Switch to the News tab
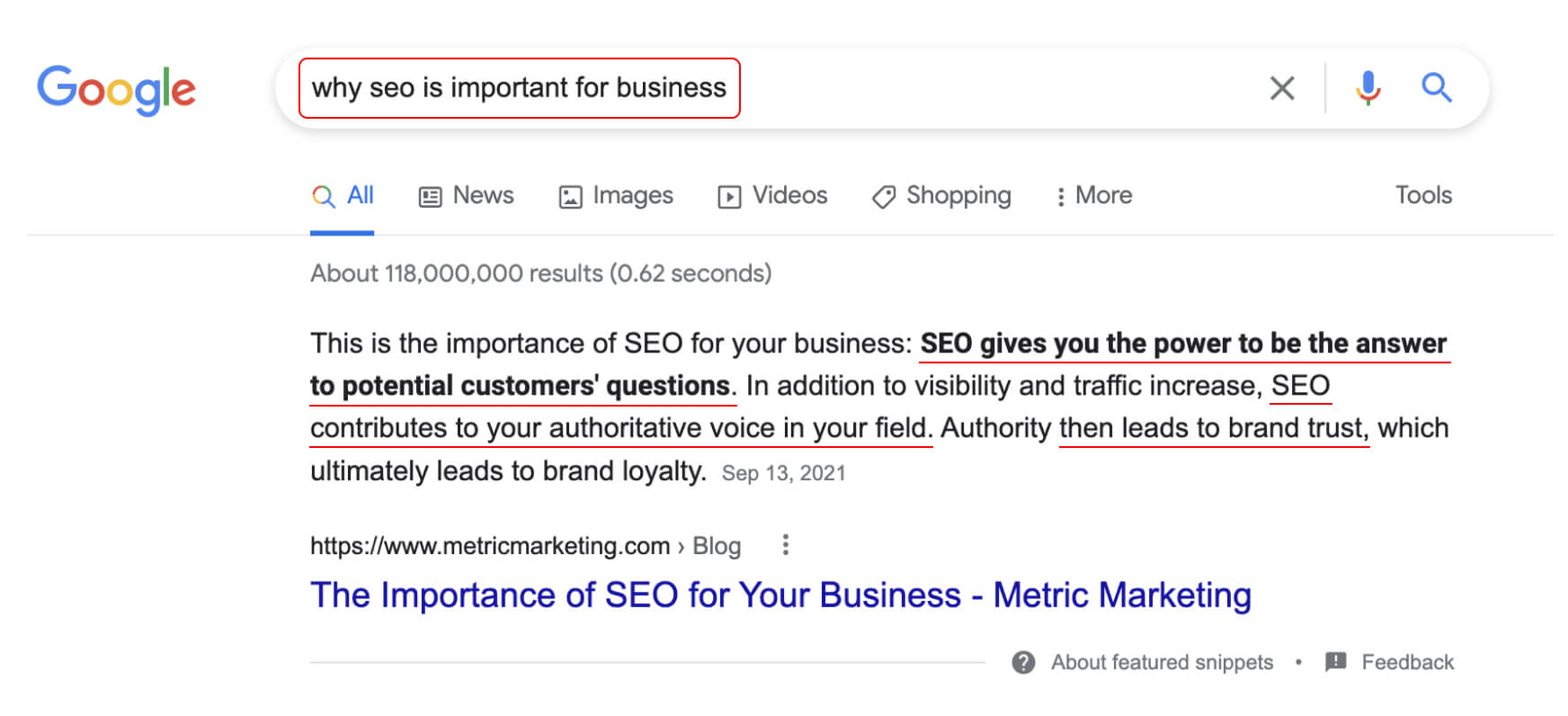 click(x=483, y=195)
